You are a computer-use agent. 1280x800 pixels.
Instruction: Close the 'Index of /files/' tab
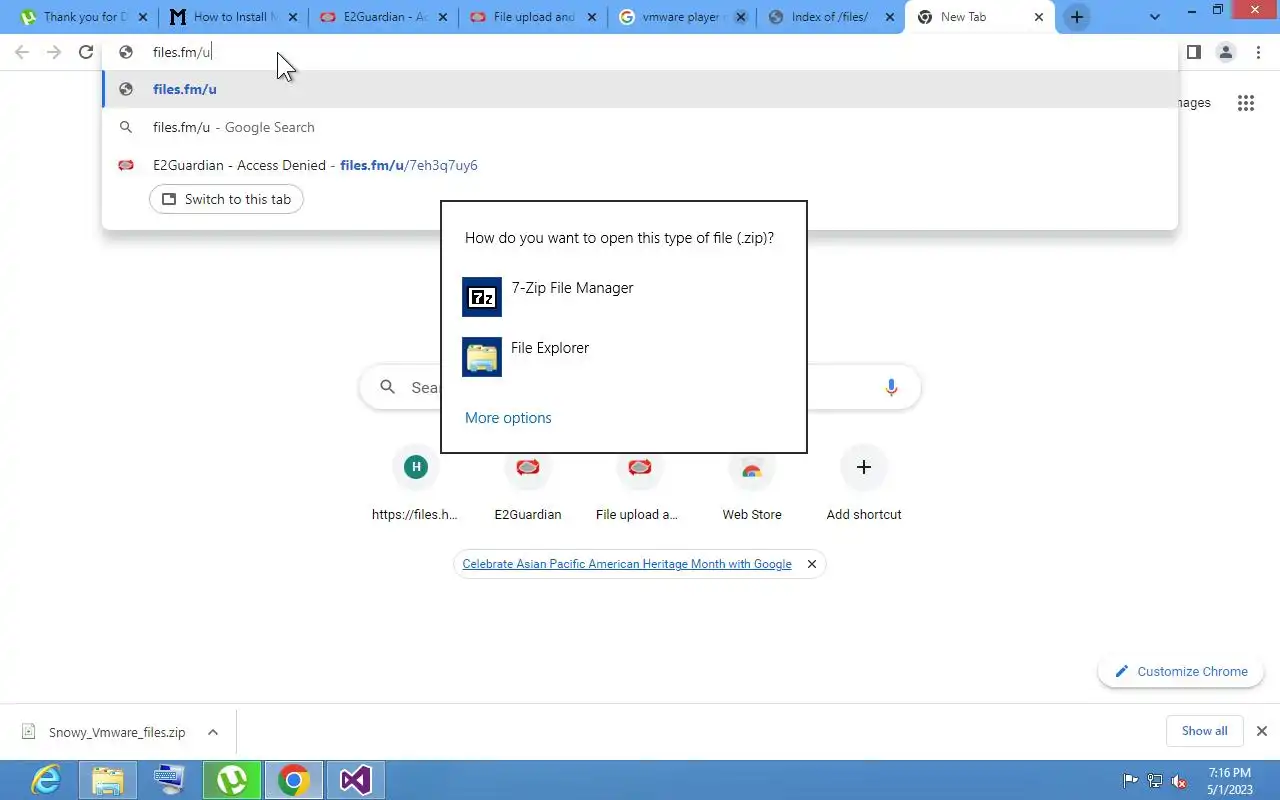click(888, 17)
